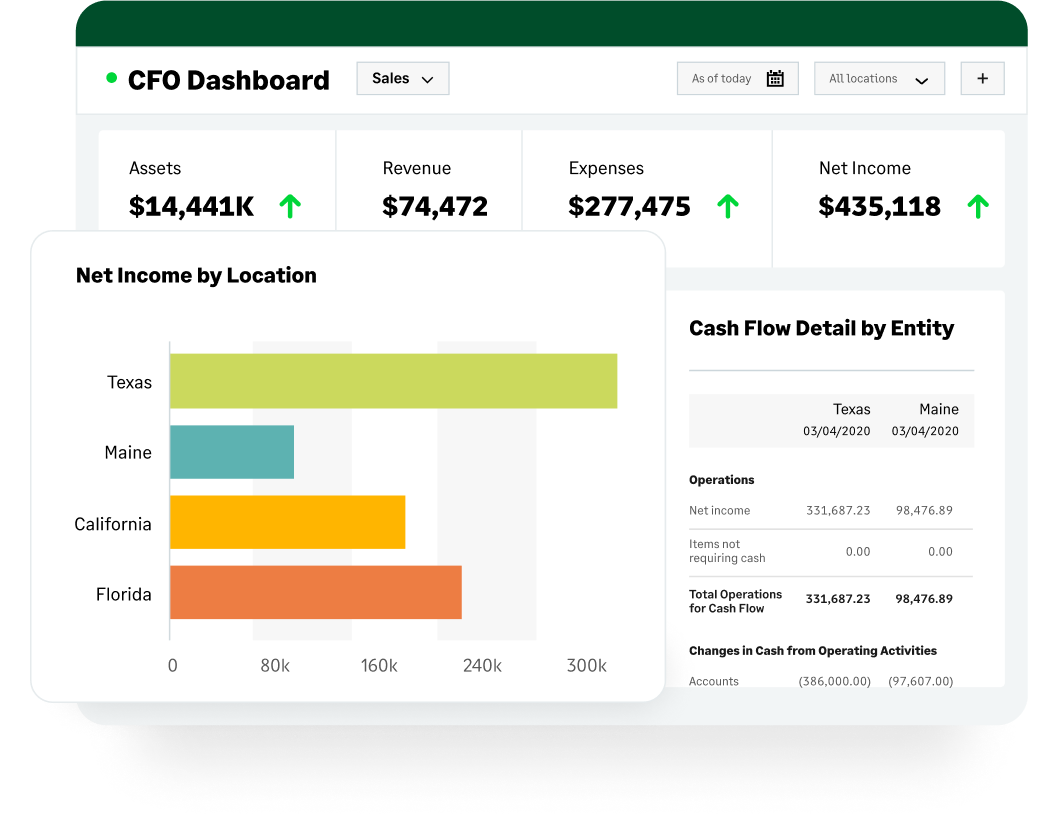Click the green arrow beside Expenses value
1060x824 pixels.
pos(728,207)
